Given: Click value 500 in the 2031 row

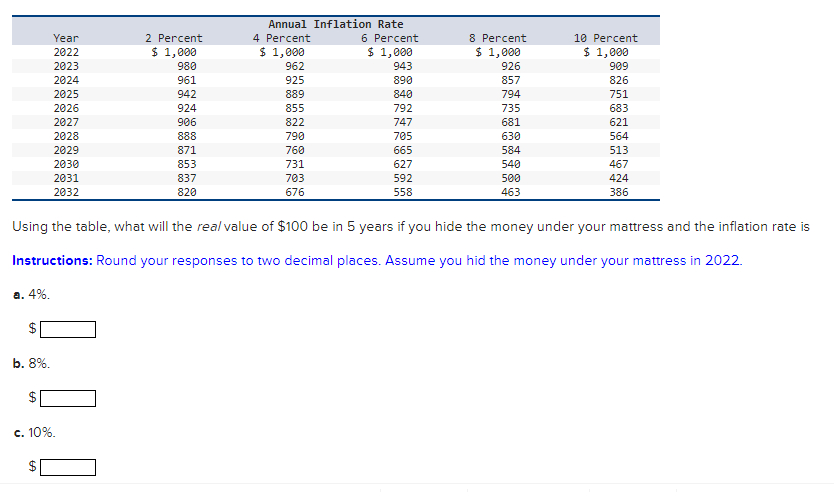Looking at the screenshot, I should (511, 178).
